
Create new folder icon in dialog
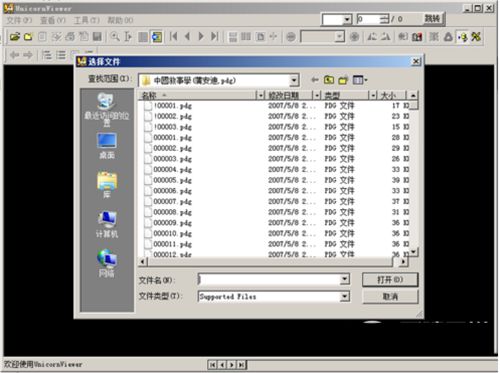tap(343, 80)
